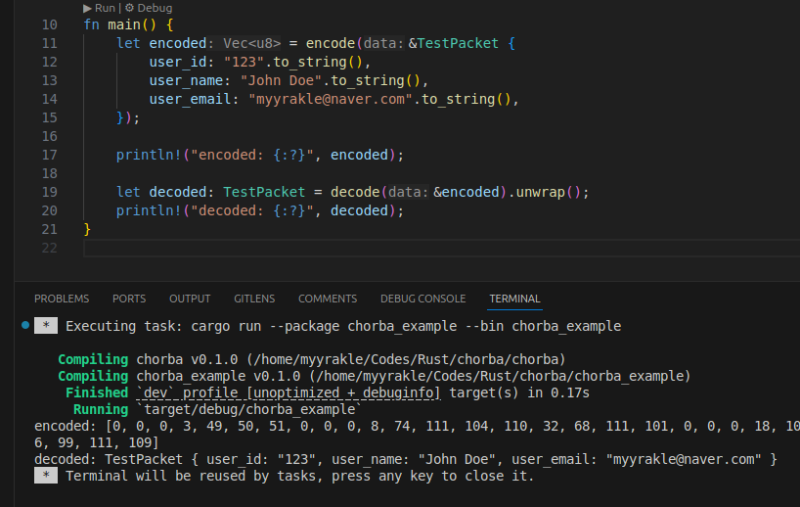This screenshot has width=800, height=507.
Task: Click the 'TestPacket' struct name on line 11
Action: (x=458, y=43)
